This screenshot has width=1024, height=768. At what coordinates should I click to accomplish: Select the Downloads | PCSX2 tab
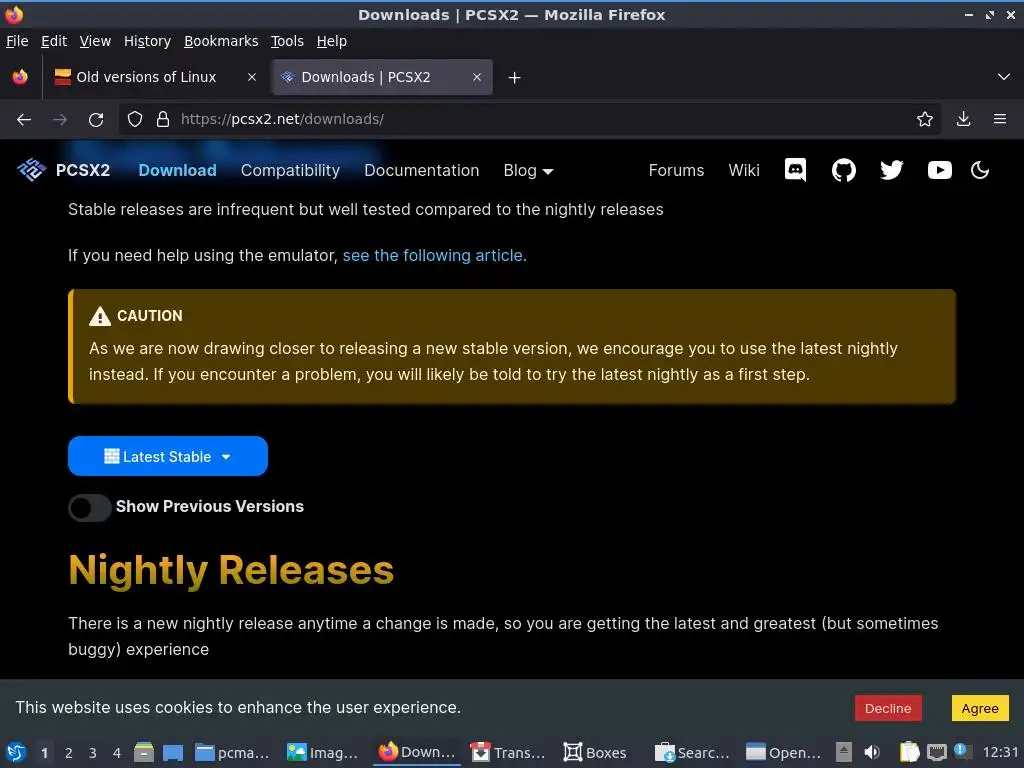(x=383, y=77)
